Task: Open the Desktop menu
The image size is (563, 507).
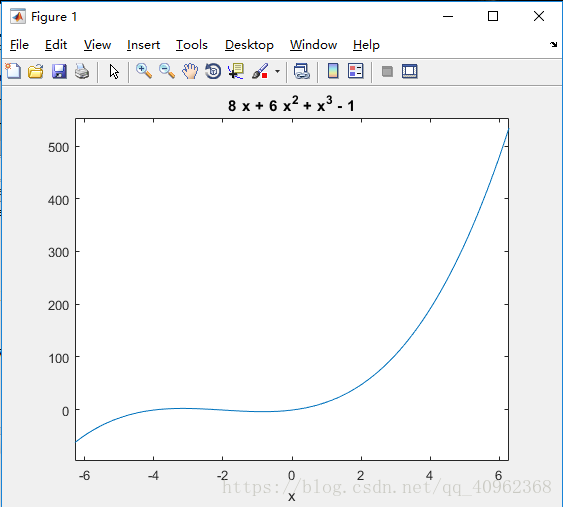Action: coord(249,45)
